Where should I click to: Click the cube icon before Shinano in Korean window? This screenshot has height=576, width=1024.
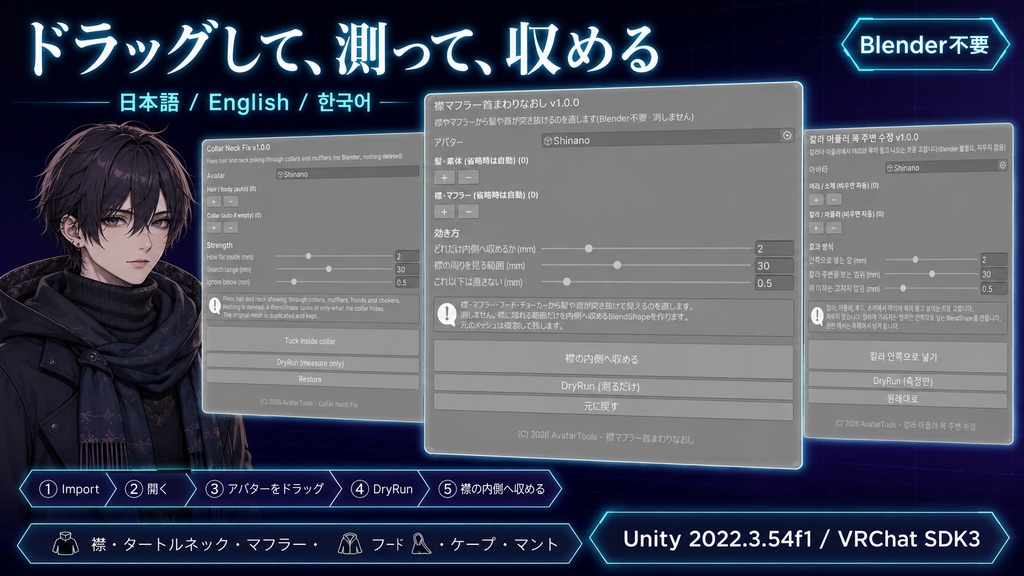889,168
